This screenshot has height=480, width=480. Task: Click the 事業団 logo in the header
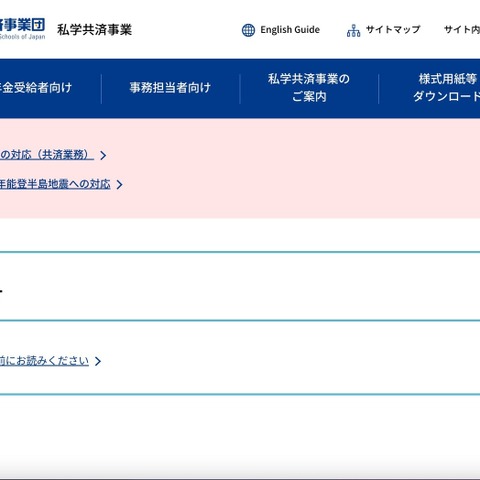22,29
